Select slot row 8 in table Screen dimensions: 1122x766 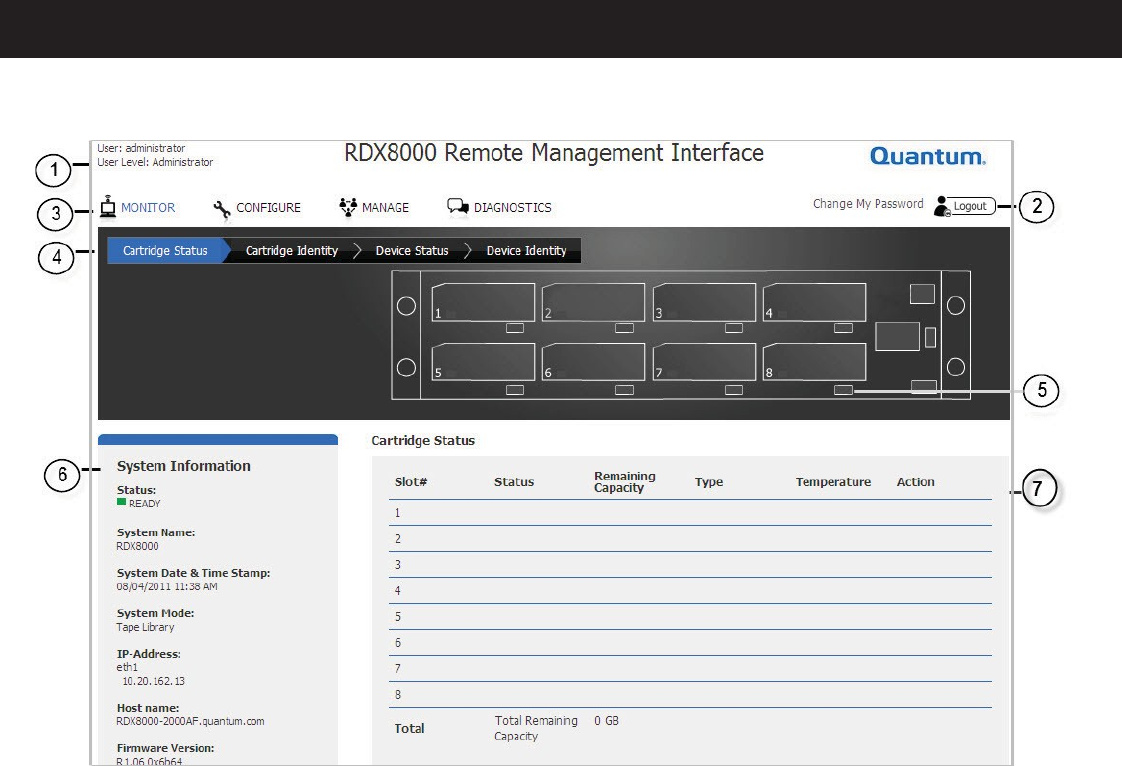pyautogui.click(x=691, y=694)
